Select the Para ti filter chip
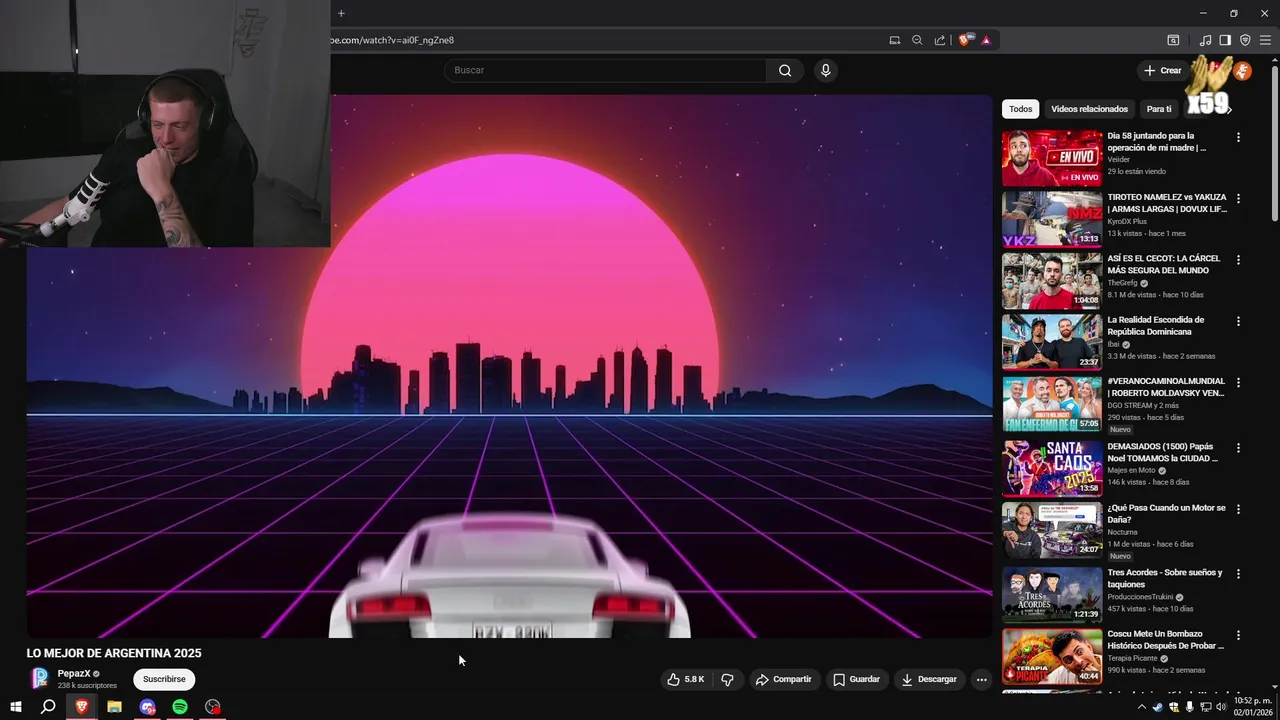The image size is (1280, 720). tap(1159, 109)
